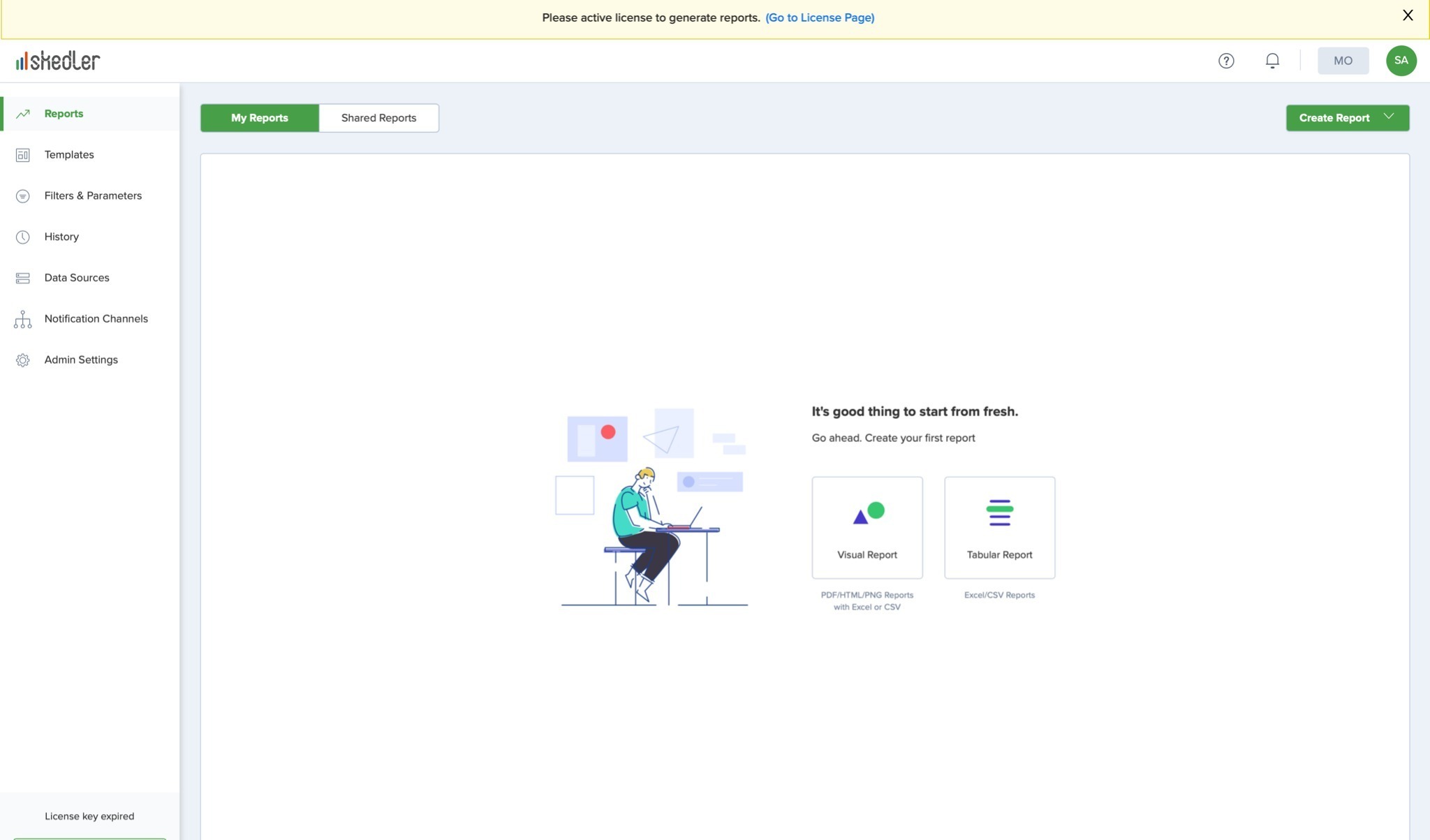Choose the Visual Report card
Viewport: 1430px width, 840px height.
(x=867, y=527)
